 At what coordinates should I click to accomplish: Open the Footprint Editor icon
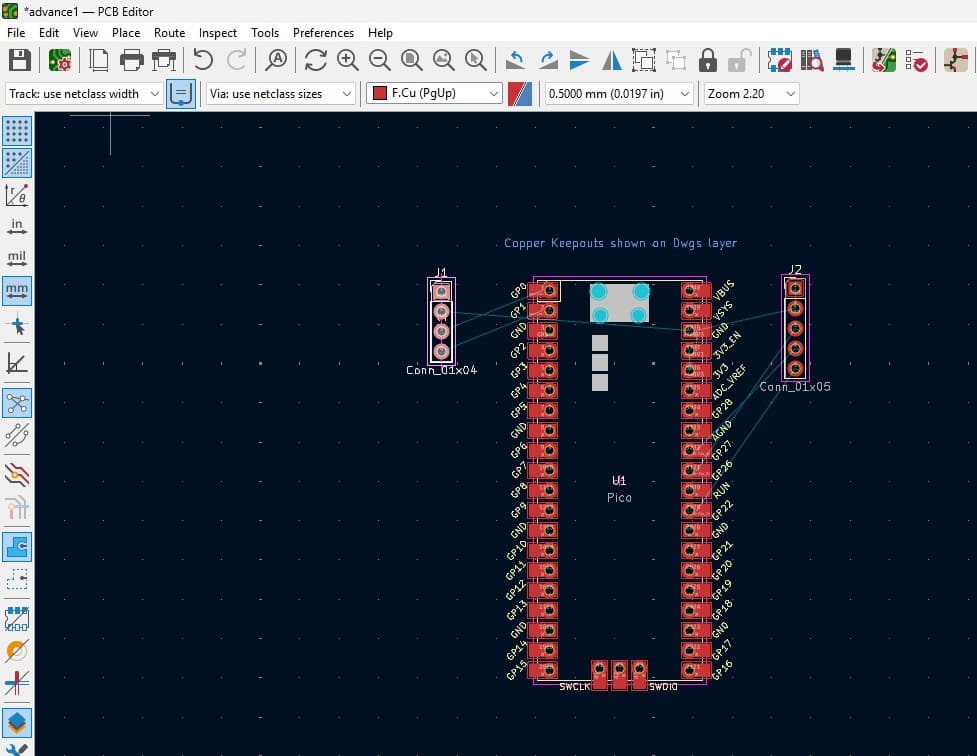779,60
